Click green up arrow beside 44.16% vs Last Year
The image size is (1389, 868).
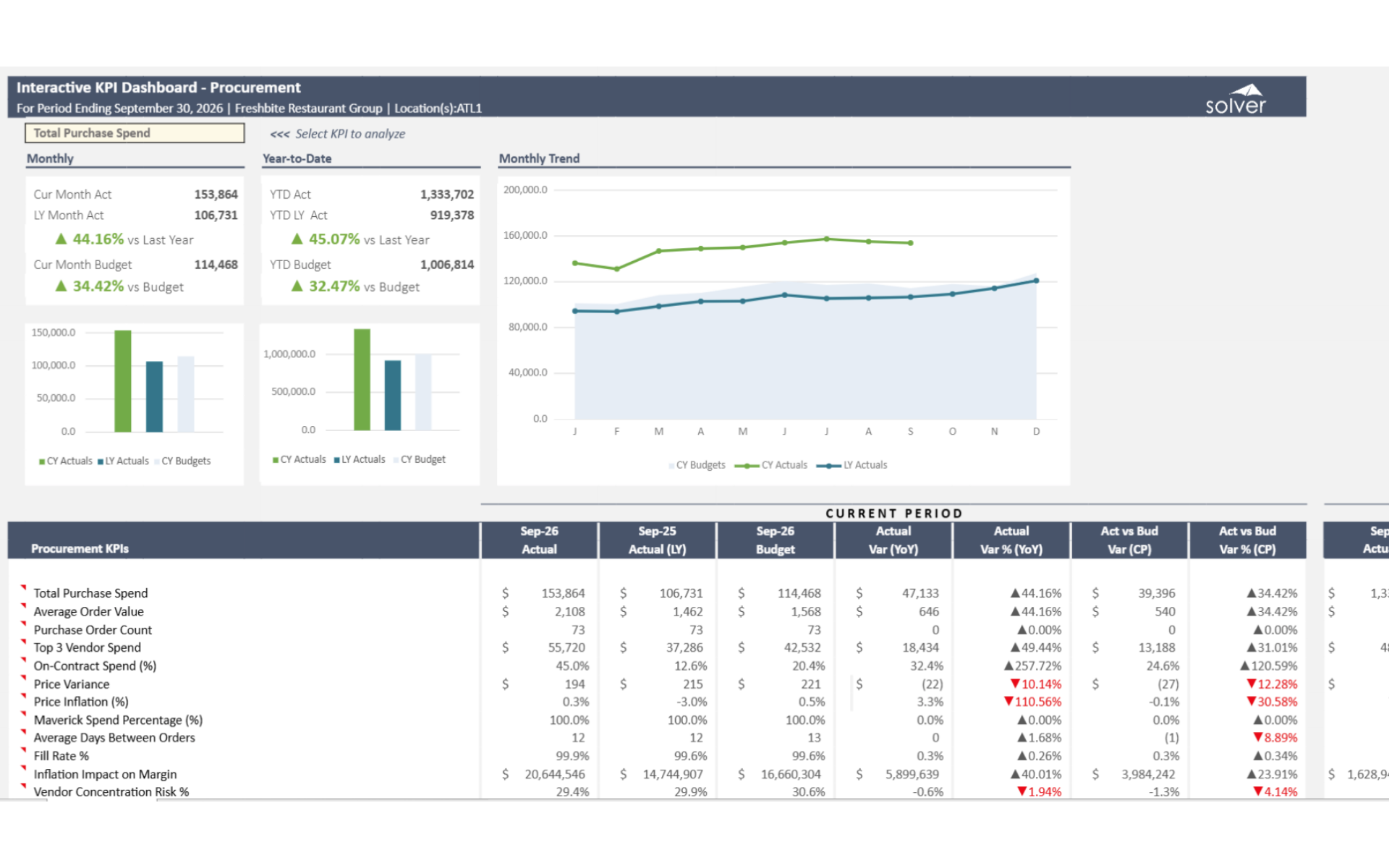pos(61,239)
